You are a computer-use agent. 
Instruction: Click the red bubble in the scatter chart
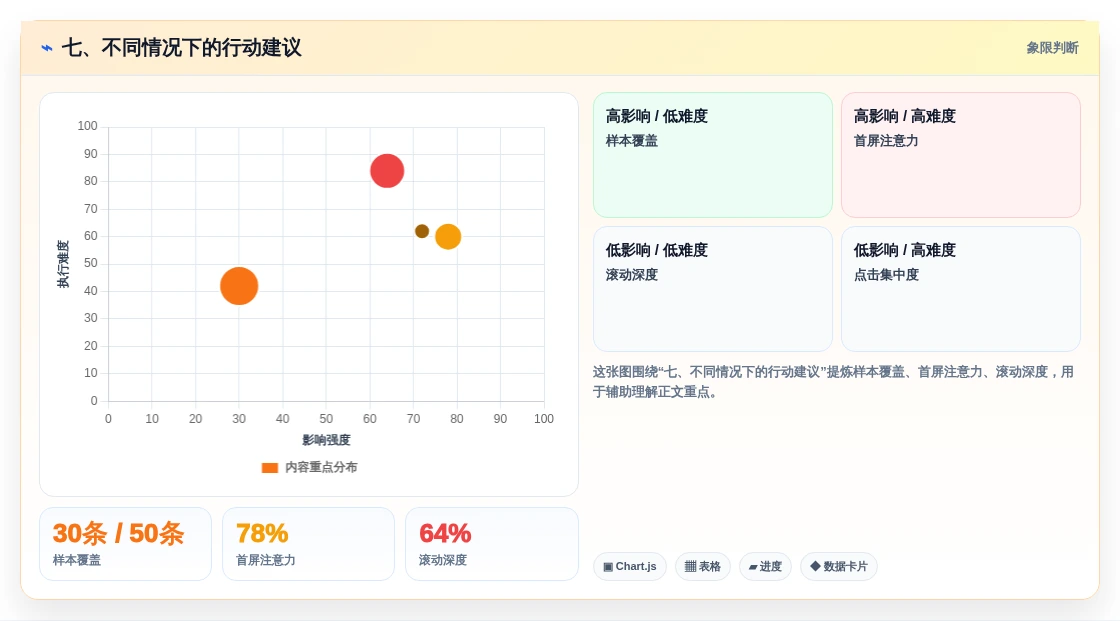pyautogui.click(x=387, y=171)
